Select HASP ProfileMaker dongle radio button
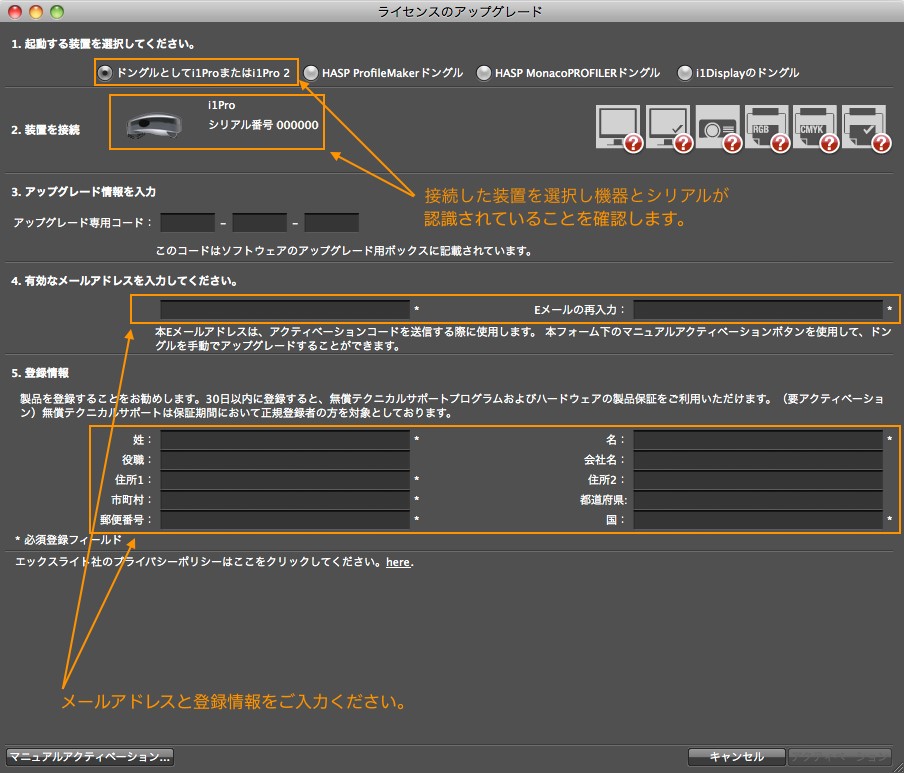 (311, 73)
